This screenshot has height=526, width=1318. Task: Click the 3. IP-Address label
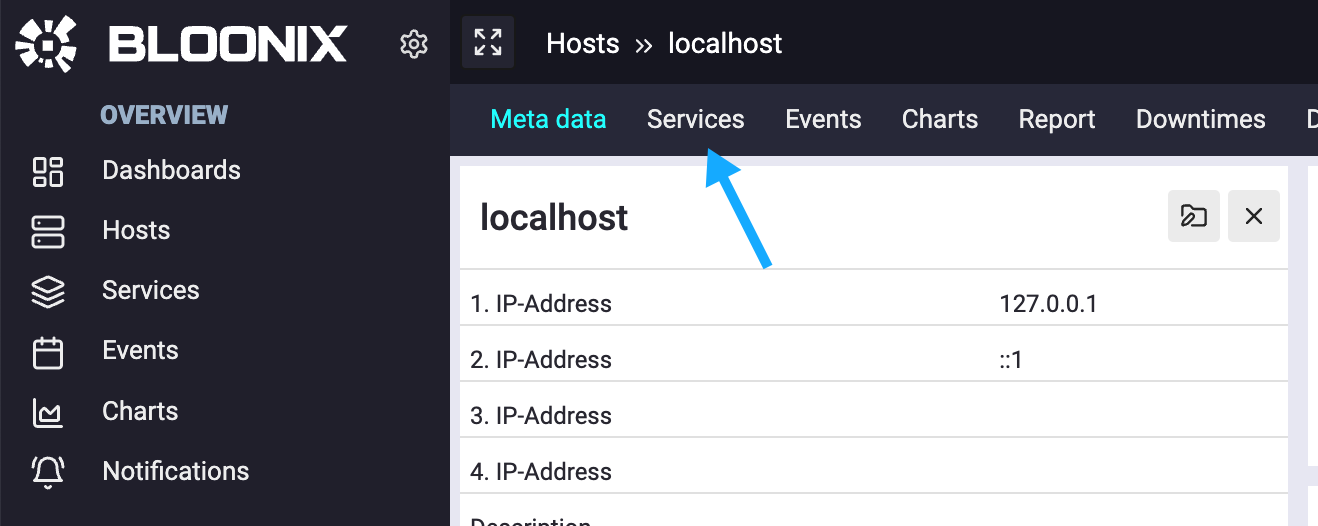541,416
